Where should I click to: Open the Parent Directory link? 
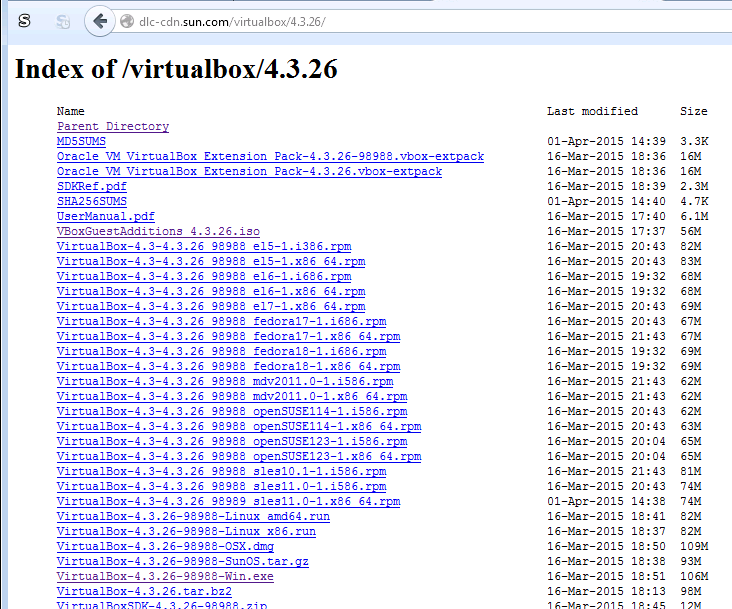[113, 126]
